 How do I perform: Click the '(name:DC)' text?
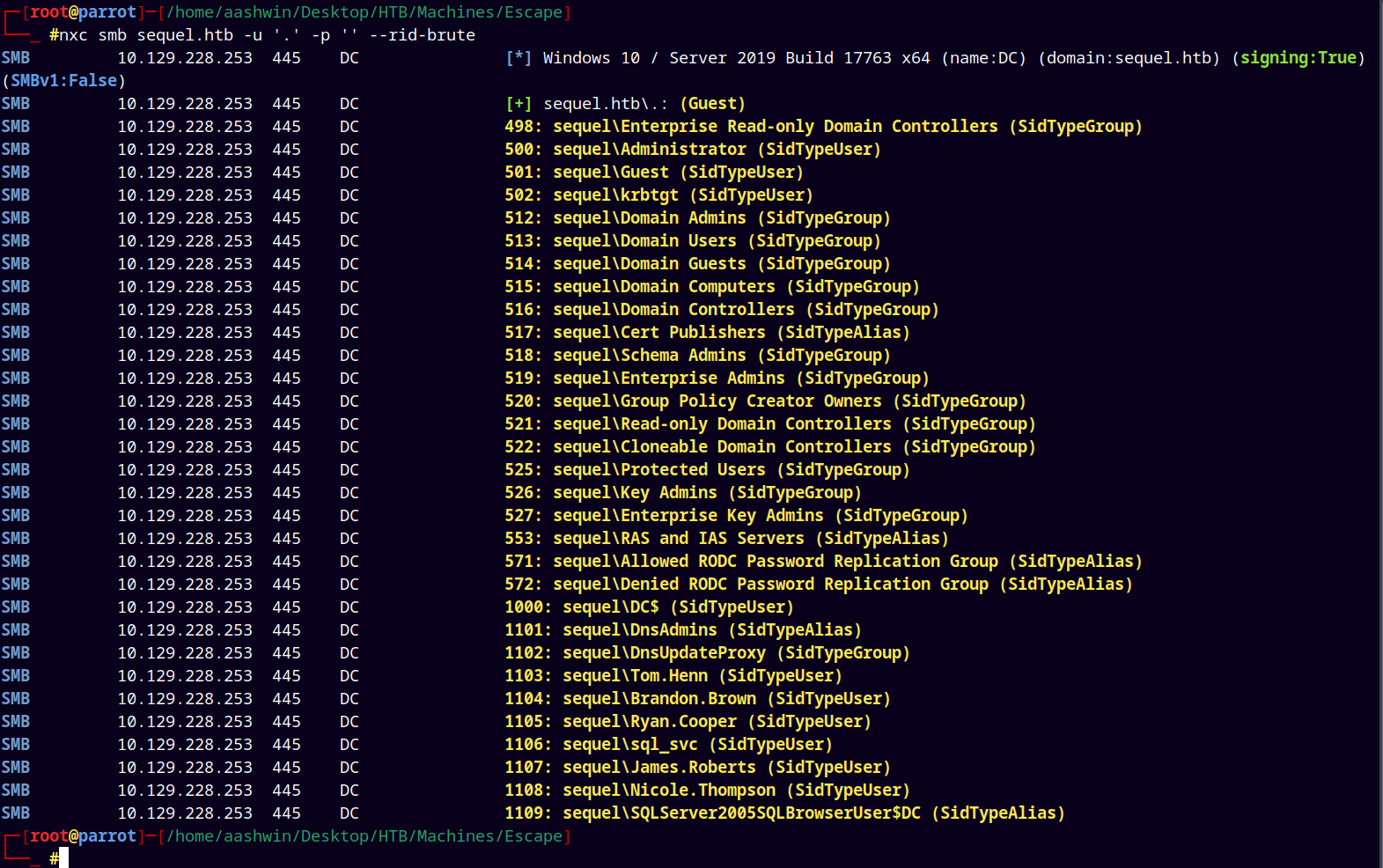click(984, 58)
